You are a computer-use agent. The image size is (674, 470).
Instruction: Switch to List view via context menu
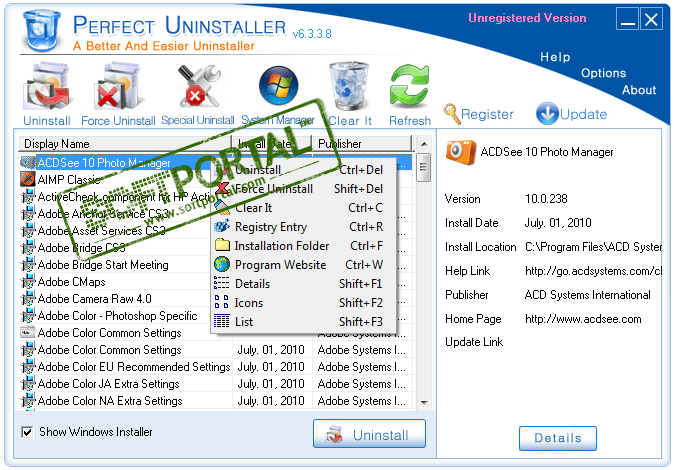[x=303, y=321]
